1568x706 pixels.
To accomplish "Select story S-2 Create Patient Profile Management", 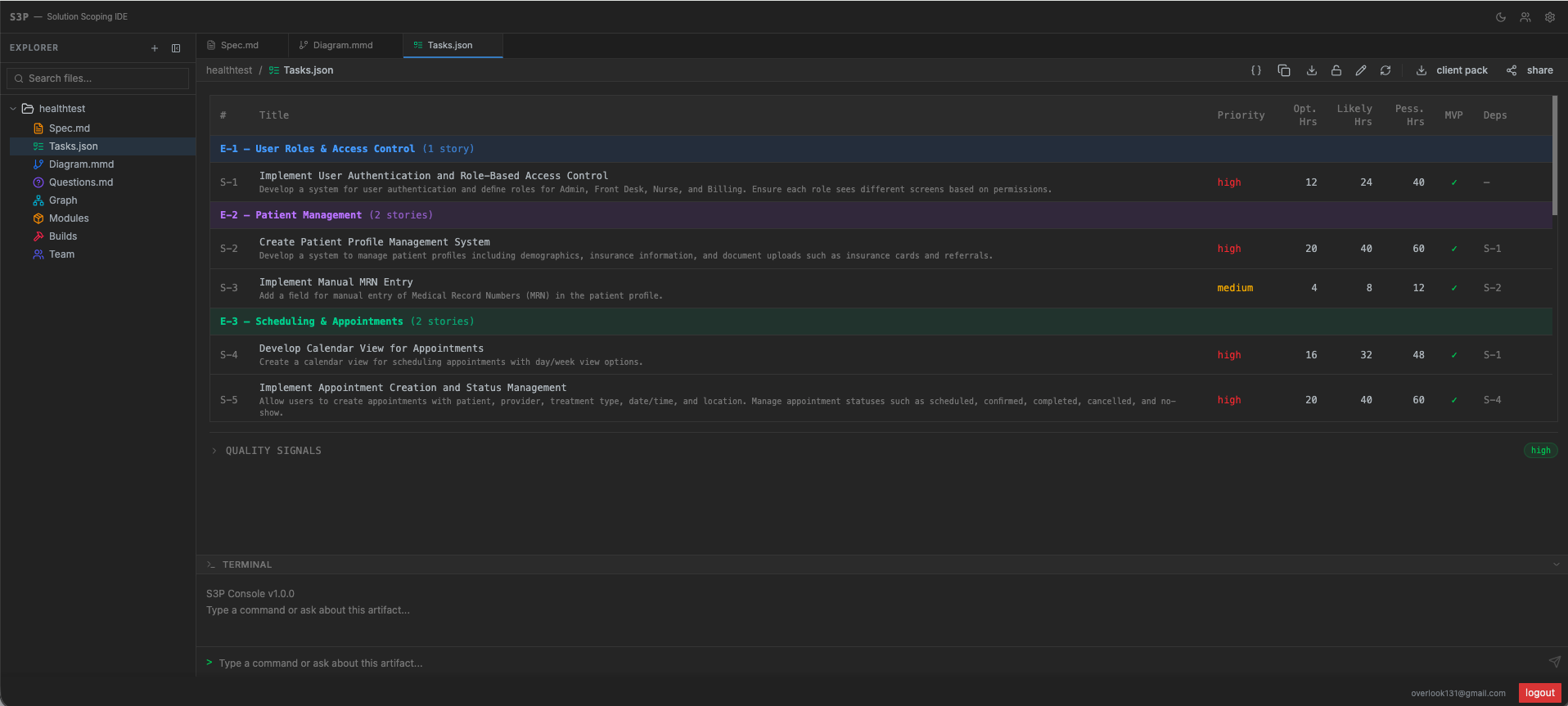I will point(881,249).
